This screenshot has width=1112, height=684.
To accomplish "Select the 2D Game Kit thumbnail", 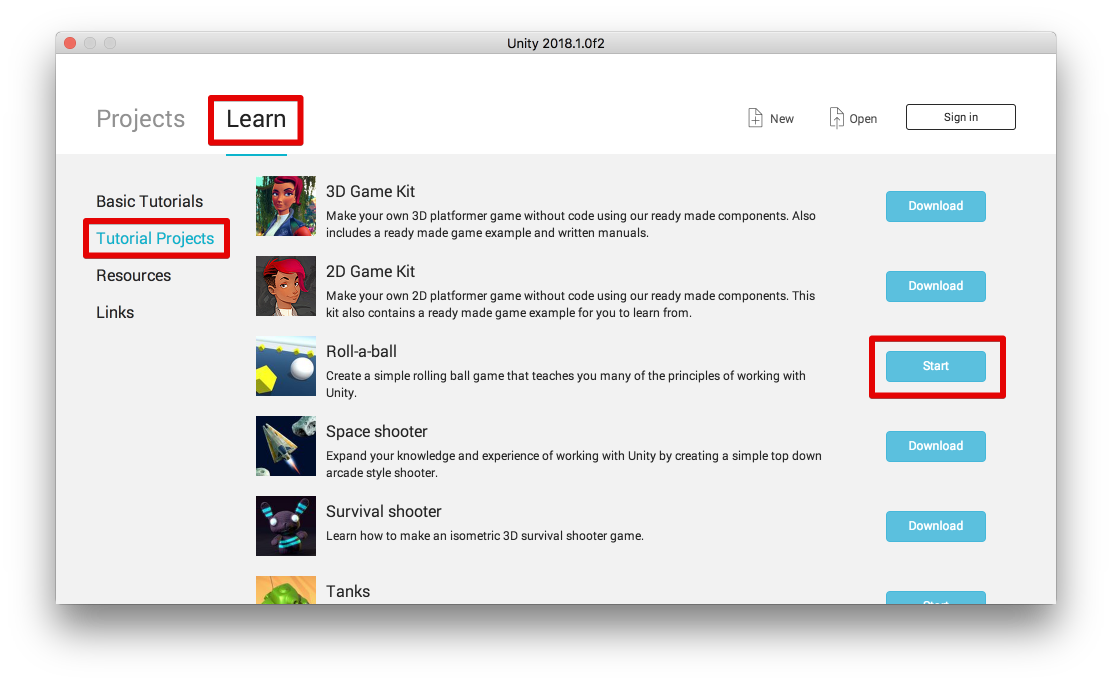I will tap(286, 286).
